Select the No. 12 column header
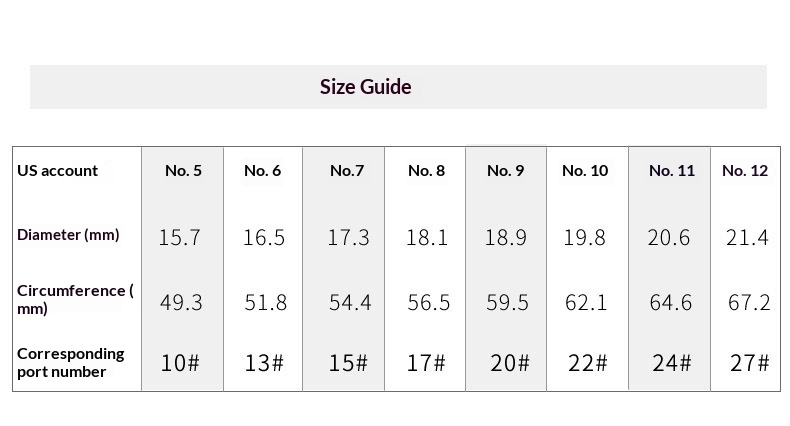 [745, 171]
